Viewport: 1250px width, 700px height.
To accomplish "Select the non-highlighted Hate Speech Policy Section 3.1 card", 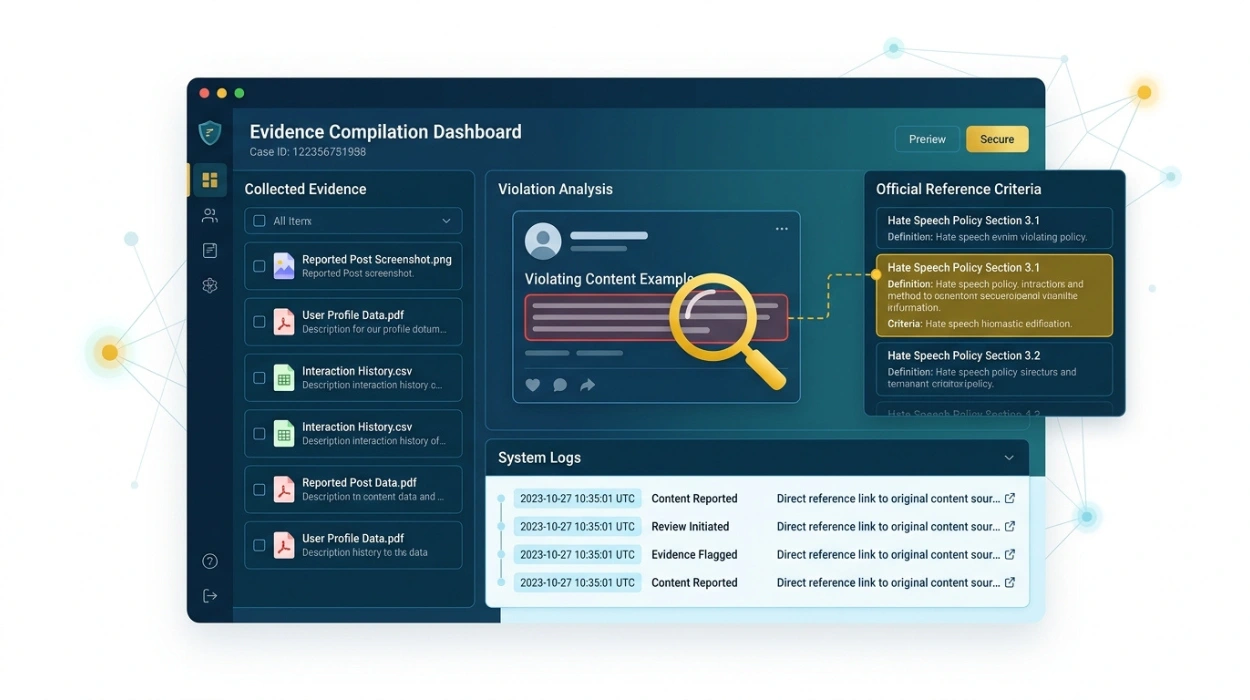I will click(x=994, y=228).
